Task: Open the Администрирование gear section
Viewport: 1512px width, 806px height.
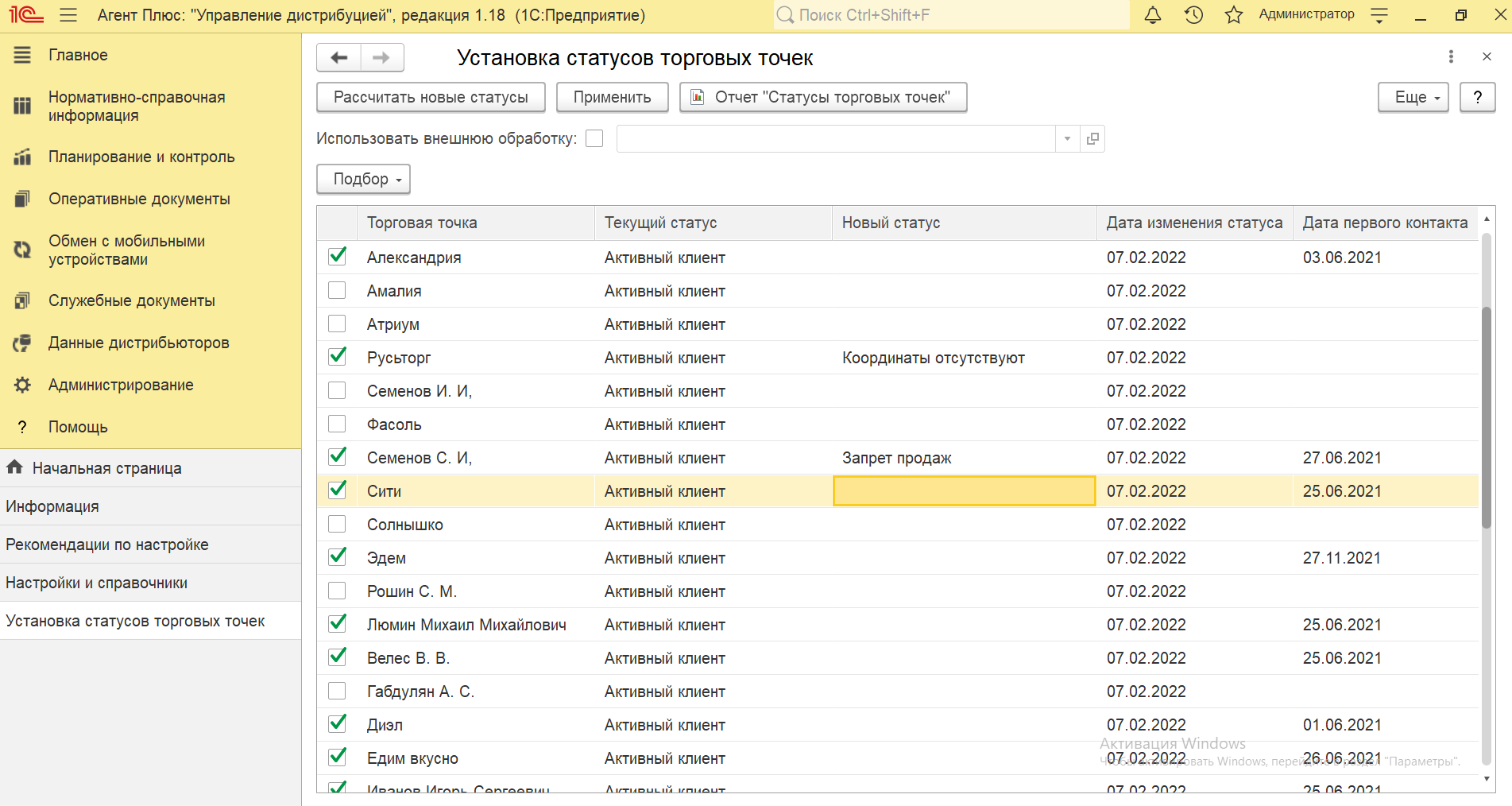Action: tap(120, 385)
